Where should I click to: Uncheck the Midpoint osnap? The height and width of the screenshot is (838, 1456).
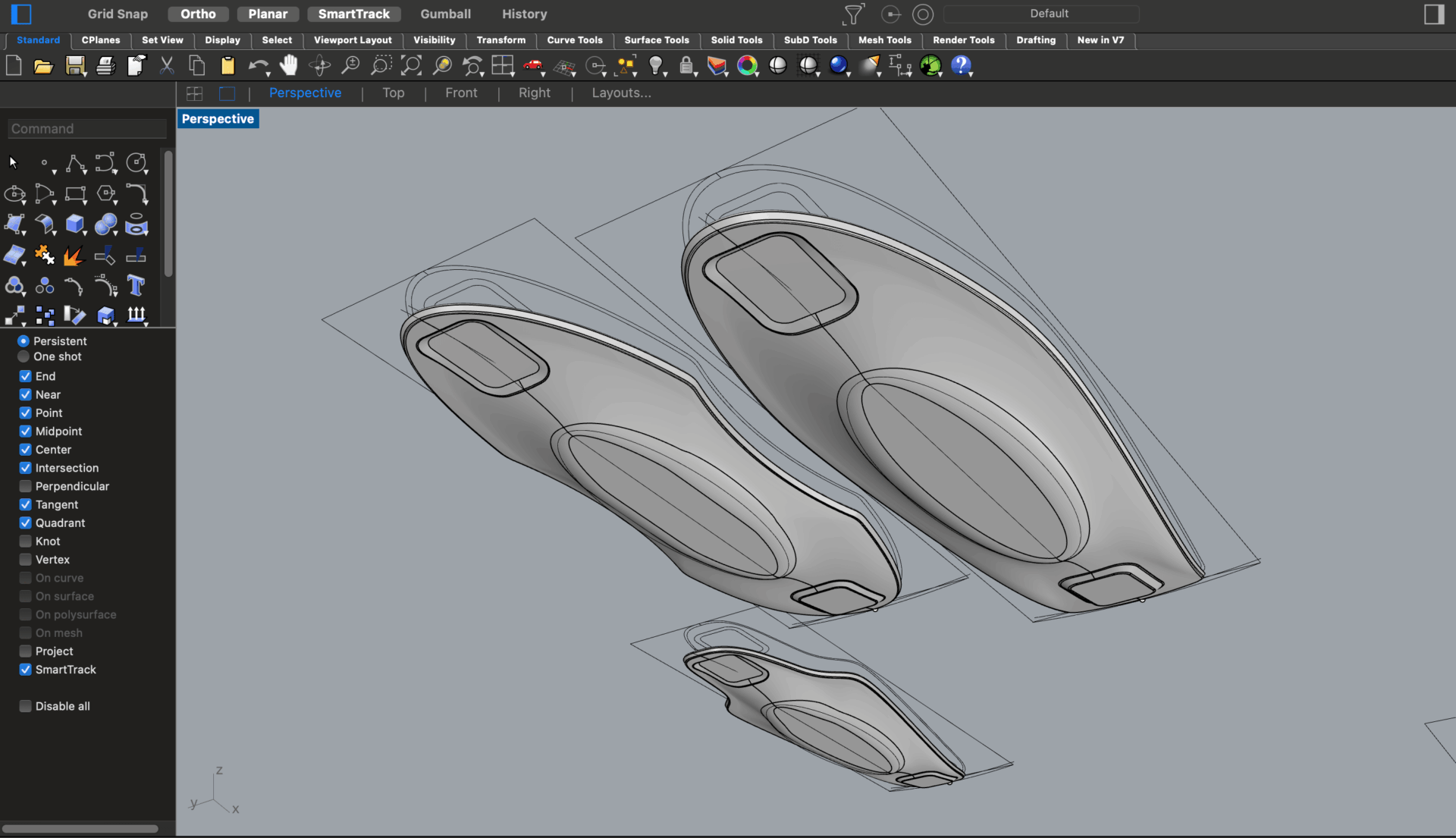pos(26,432)
